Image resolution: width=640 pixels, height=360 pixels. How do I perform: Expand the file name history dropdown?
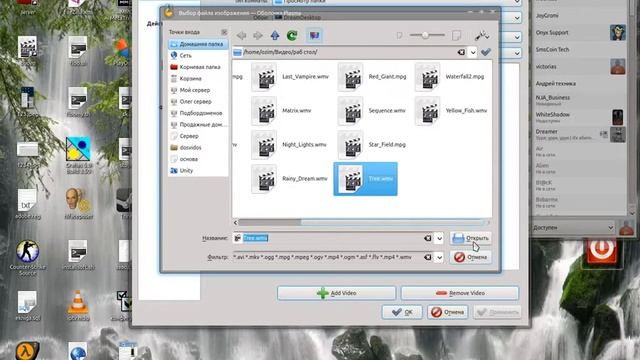pyautogui.click(x=439, y=238)
